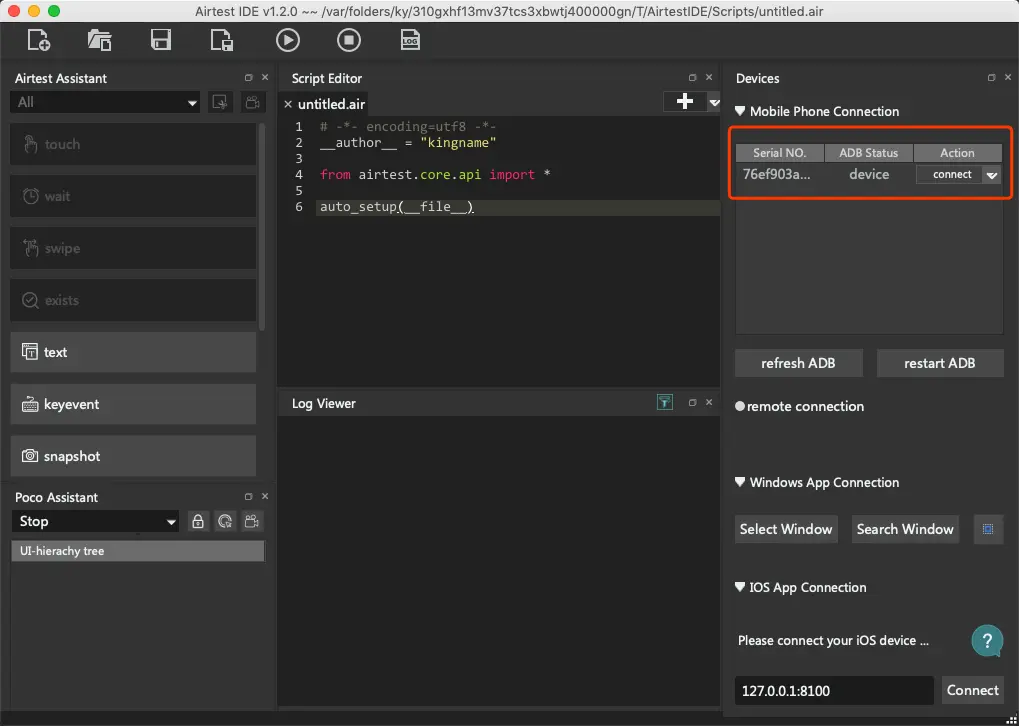This screenshot has width=1019, height=726.
Task: Click the restart ADB button
Action: click(940, 363)
